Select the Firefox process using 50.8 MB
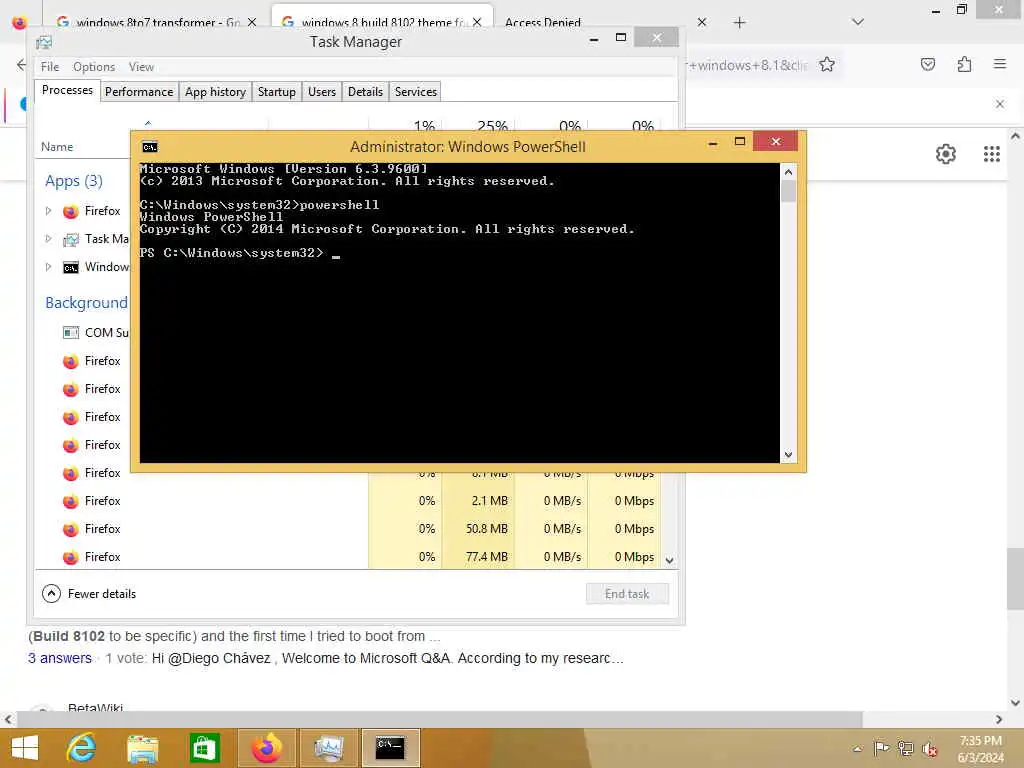Screen dimensions: 1024x768 click(348, 529)
